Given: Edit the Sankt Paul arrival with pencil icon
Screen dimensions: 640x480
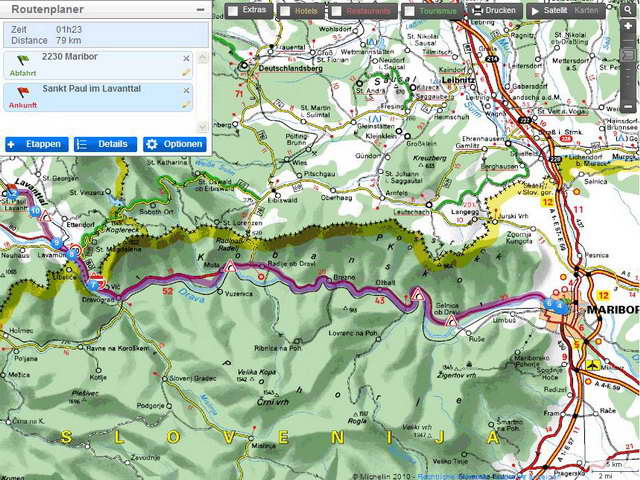Looking at the screenshot, I should pyautogui.click(x=186, y=103).
